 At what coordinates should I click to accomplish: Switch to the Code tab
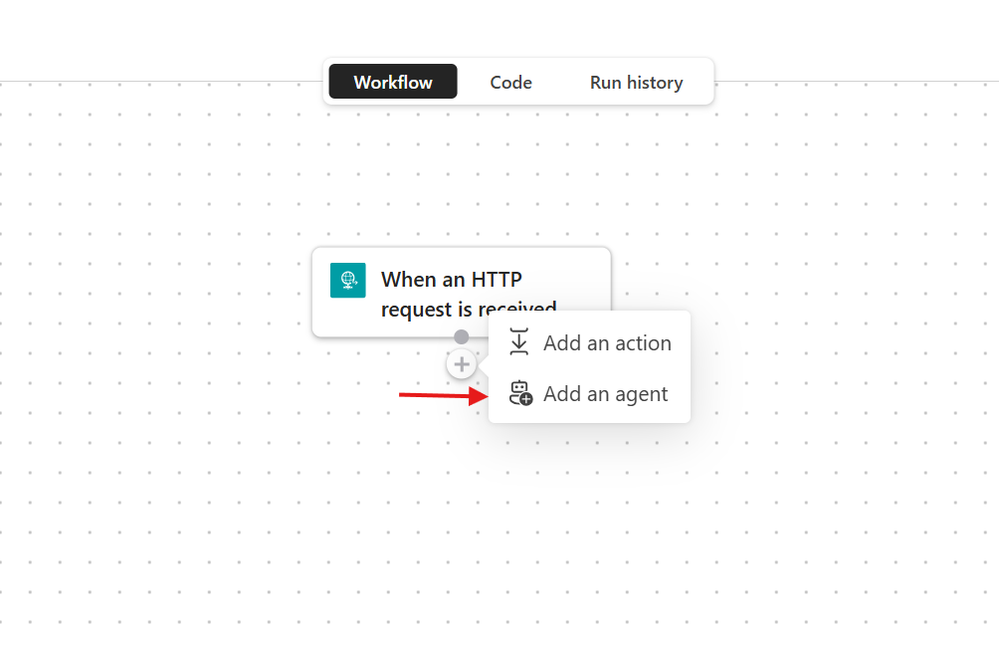511,82
